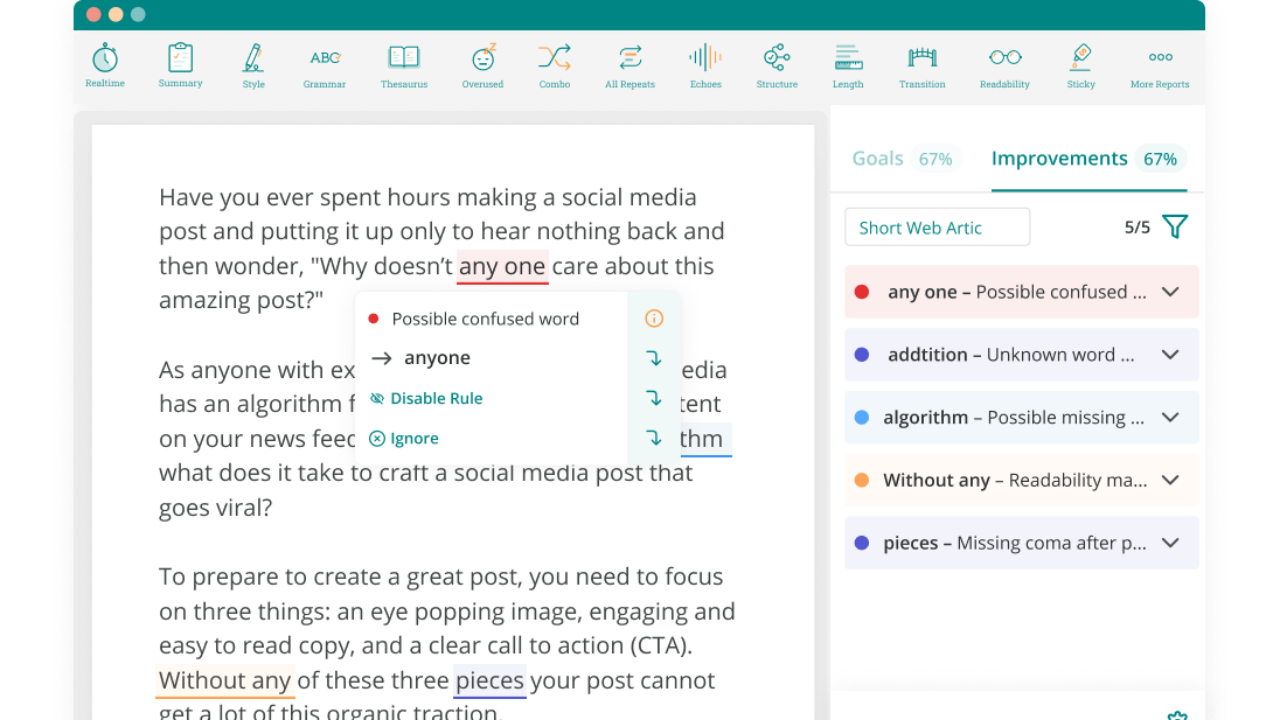The image size is (1280, 720).
Task: Expand the 'addtition' unknown word item
Action: (1170, 355)
